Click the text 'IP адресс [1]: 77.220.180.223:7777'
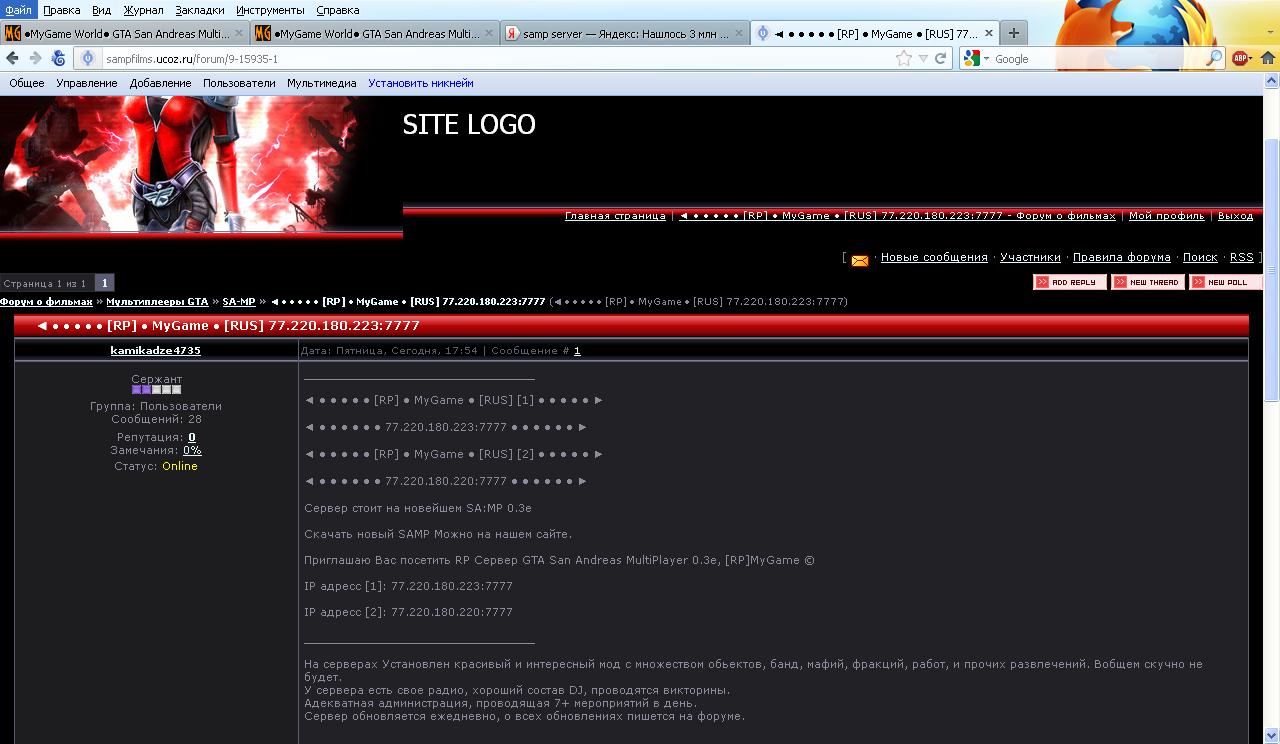This screenshot has height=744, width=1280. tap(408, 586)
